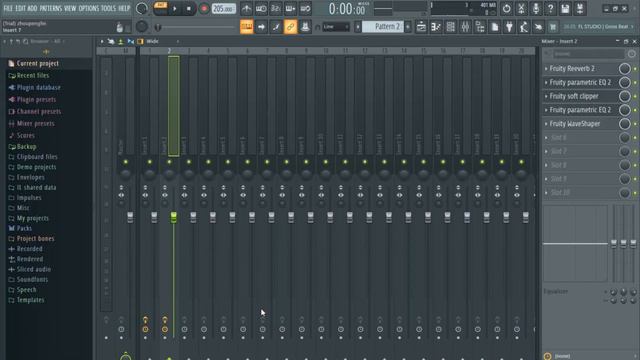Click the Fruity Reeverb 2 mix level knob
The image size is (640, 360).
point(624,69)
